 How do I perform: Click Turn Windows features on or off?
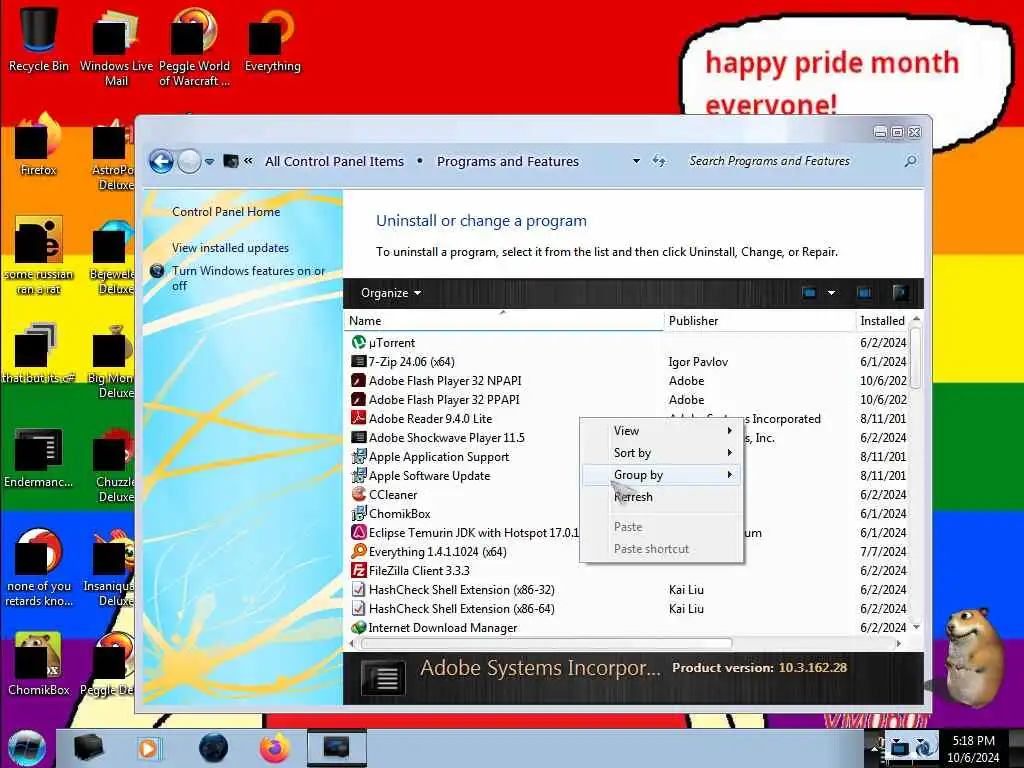point(248,278)
